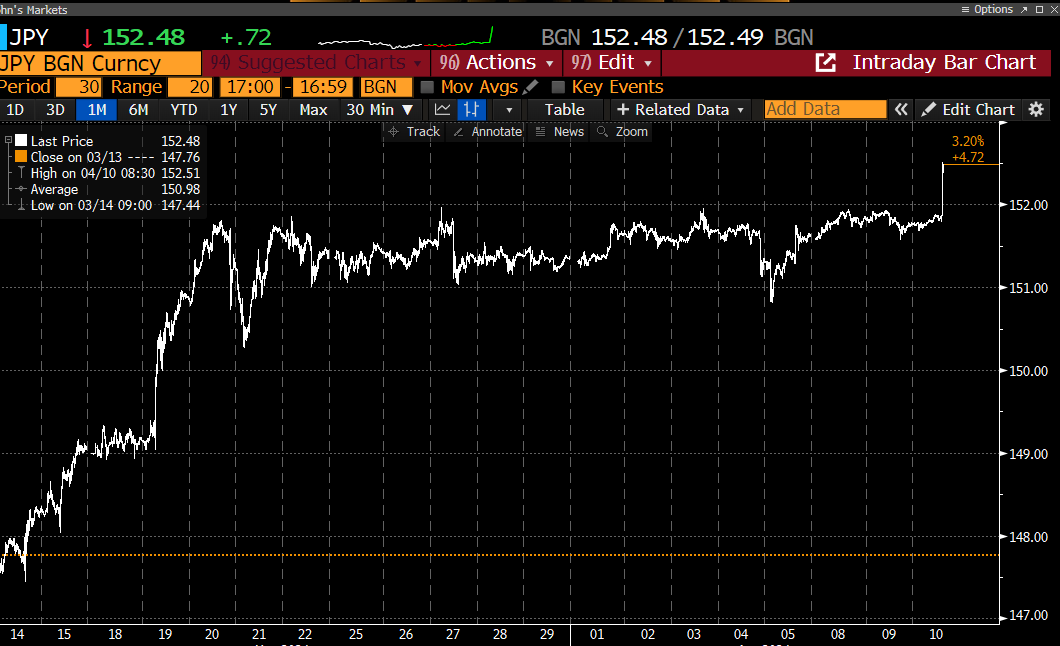
Task: Click the Close on 03/13 orange swatch
Action: tap(21, 157)
